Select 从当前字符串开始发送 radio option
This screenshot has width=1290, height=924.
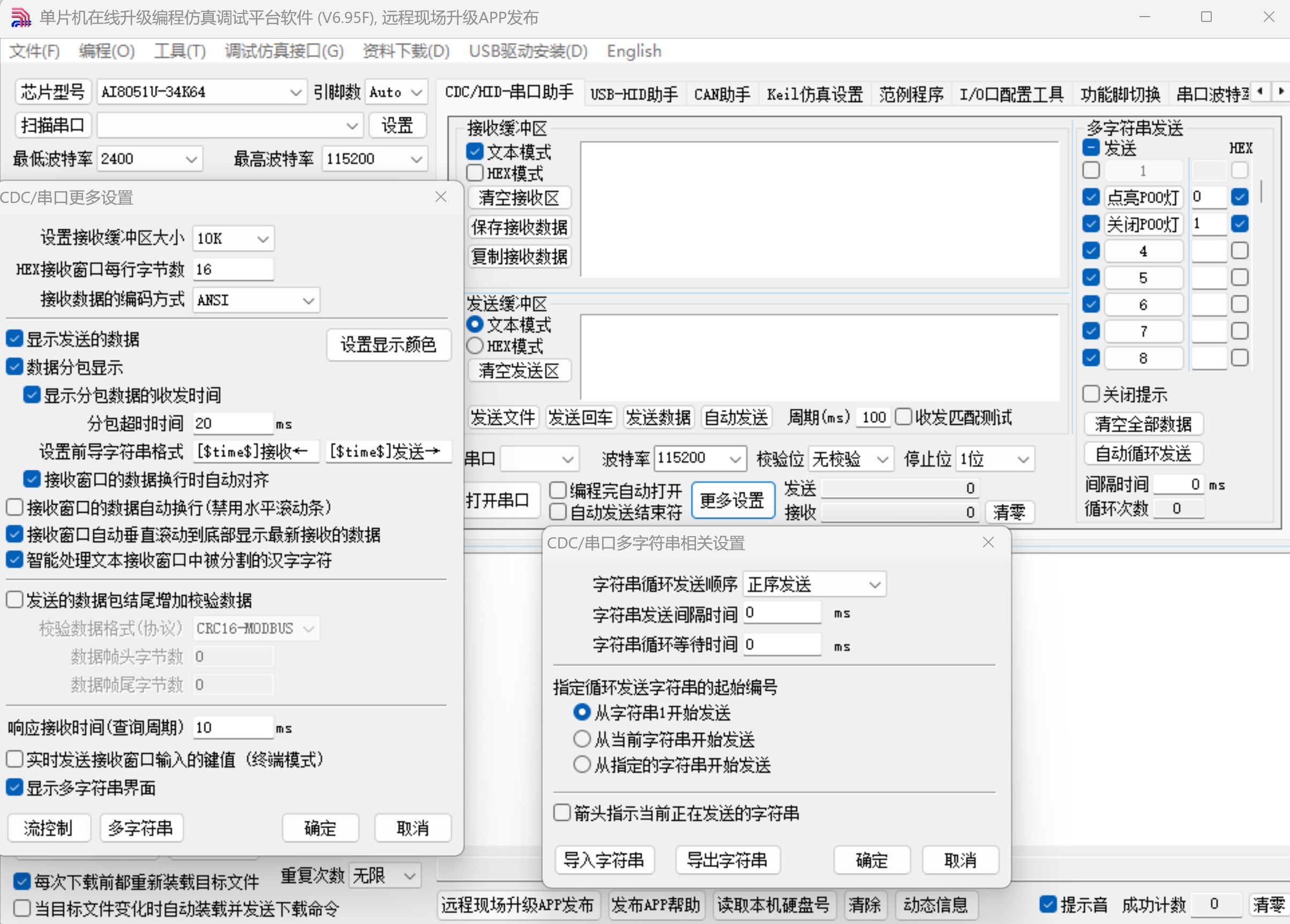click(581, 739)
